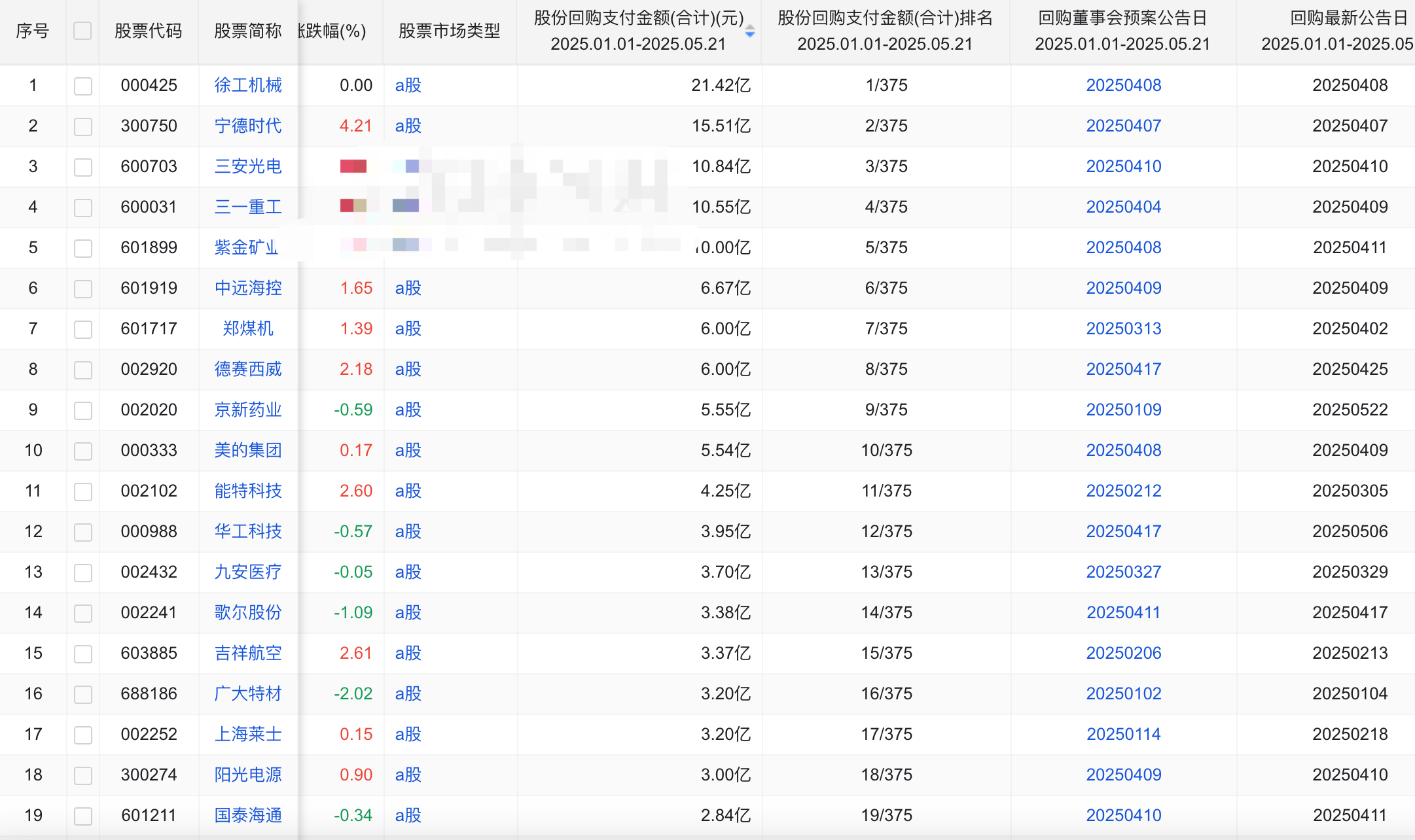Screen dimensions: 1415x840
Task: Toggle the select-all checkbox in header
Action: (82, 31)
